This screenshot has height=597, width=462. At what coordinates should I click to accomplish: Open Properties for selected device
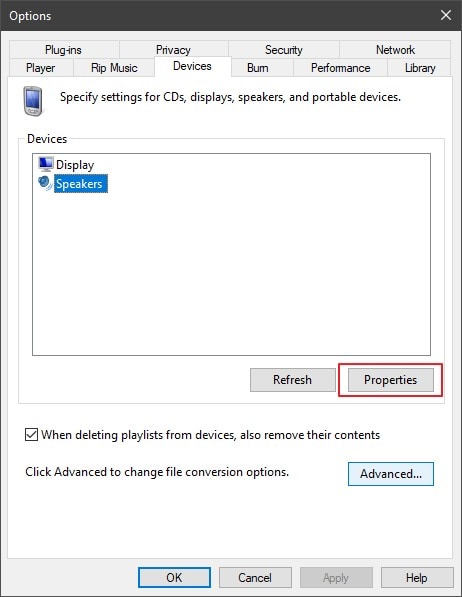(x=390, y=380)
